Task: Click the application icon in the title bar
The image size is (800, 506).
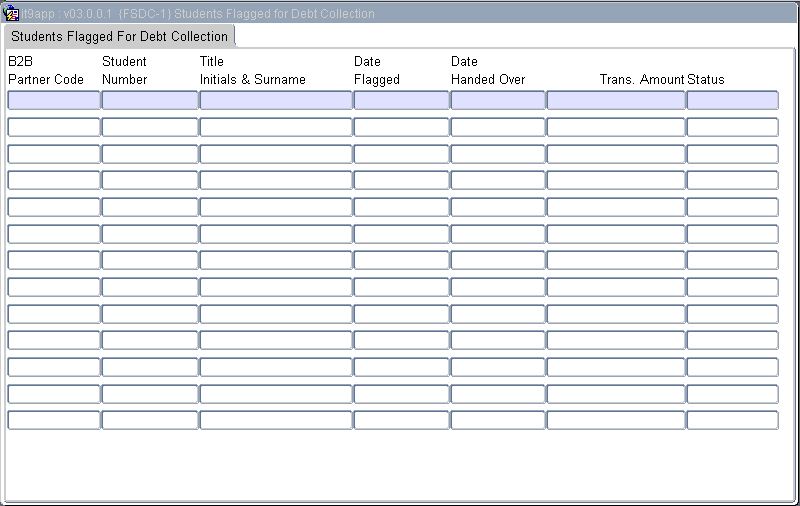Action: [x=11, y=14]
